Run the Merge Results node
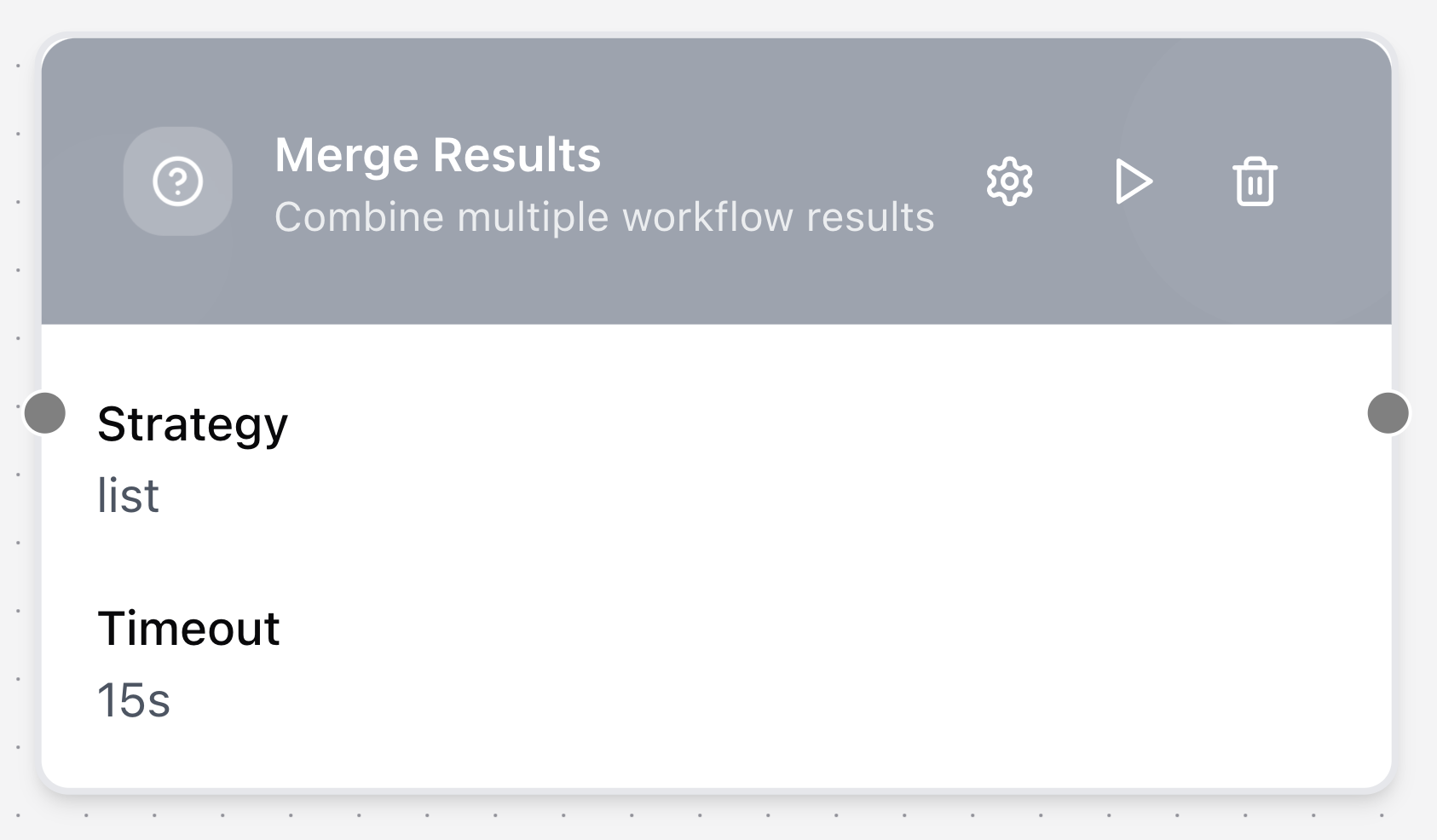Viewport: 1437px width, 840px height. (x=1133, y=181)
